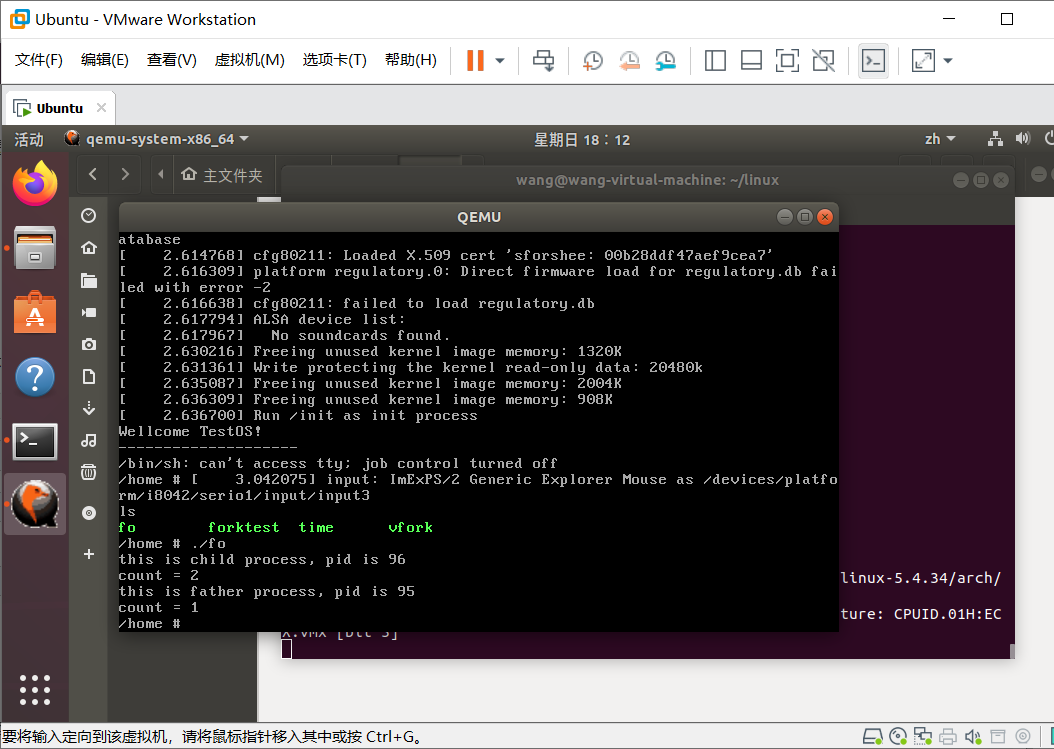Screen dimensions: 1054x749
Task: Click the network adapter status icon
Action: [x=922, y=737]
